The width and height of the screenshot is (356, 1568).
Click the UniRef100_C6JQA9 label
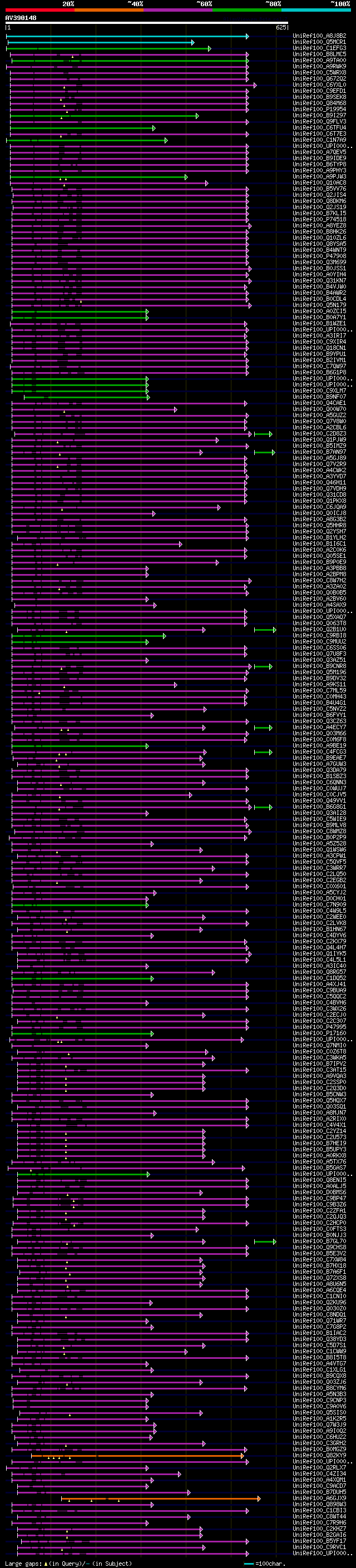click(319, 507)
